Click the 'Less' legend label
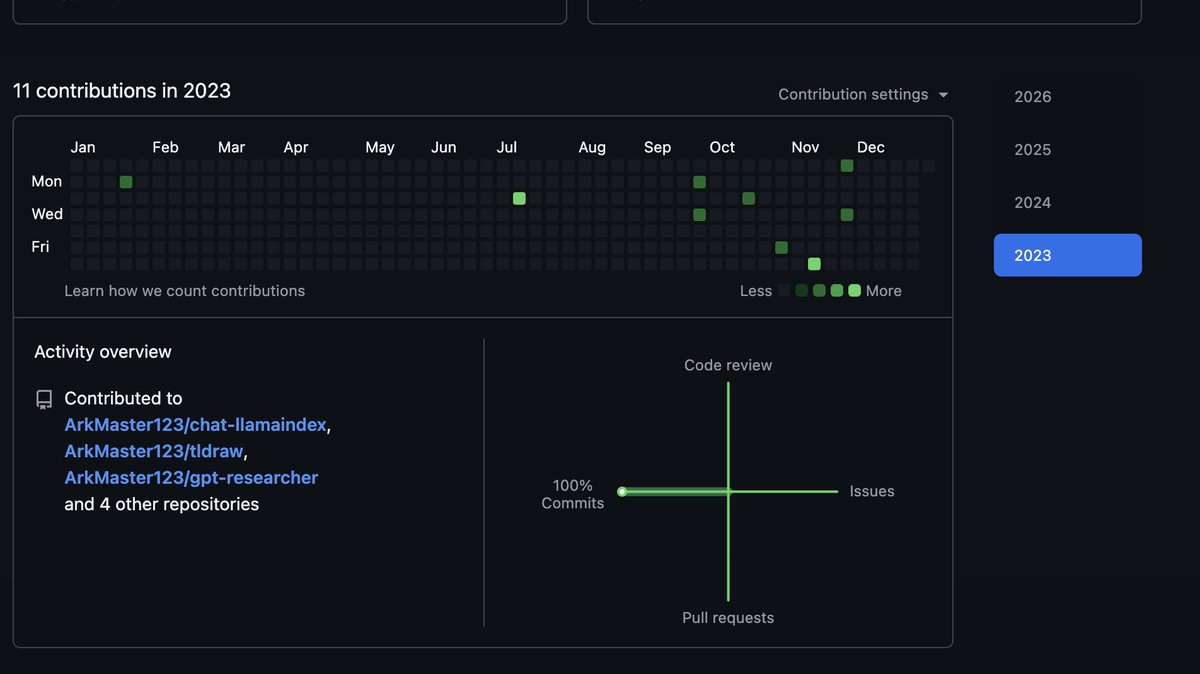The height and width of the screenshot is (674, 1200). [756, 291]
